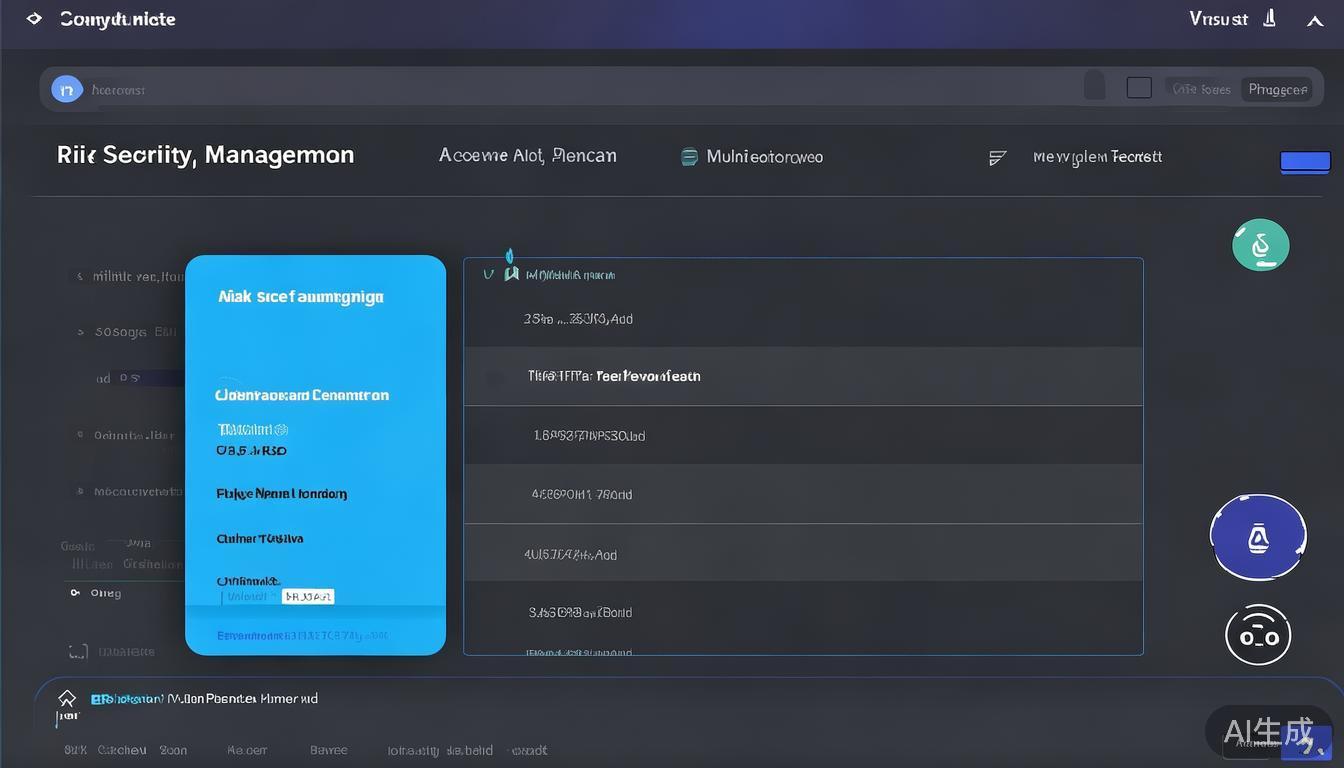The image size is (1344, 768).
Task: Click the white input field in blue card
Action: [307, 597]
